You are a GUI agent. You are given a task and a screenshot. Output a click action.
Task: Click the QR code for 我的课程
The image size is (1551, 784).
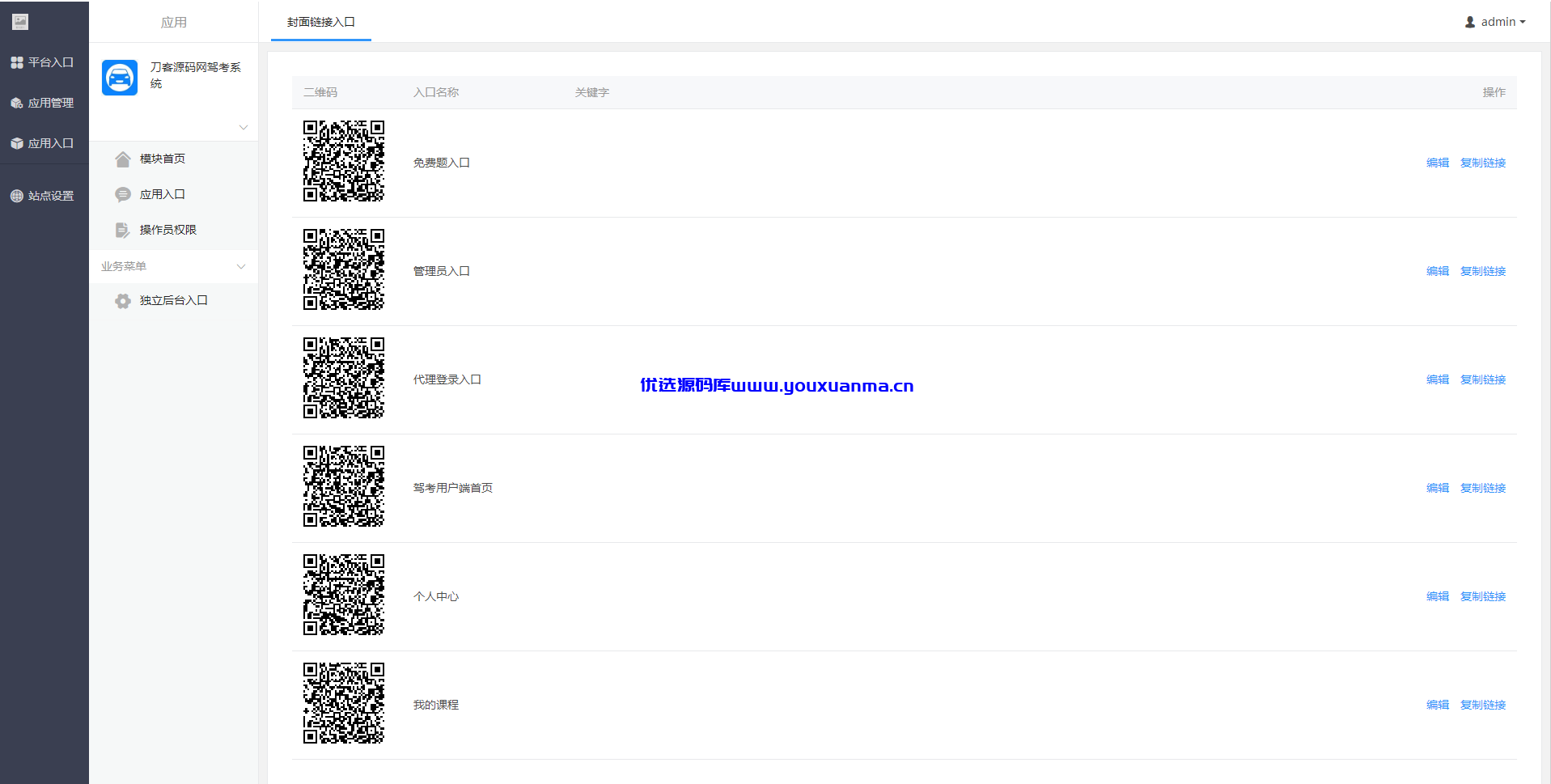click(344, 703)
